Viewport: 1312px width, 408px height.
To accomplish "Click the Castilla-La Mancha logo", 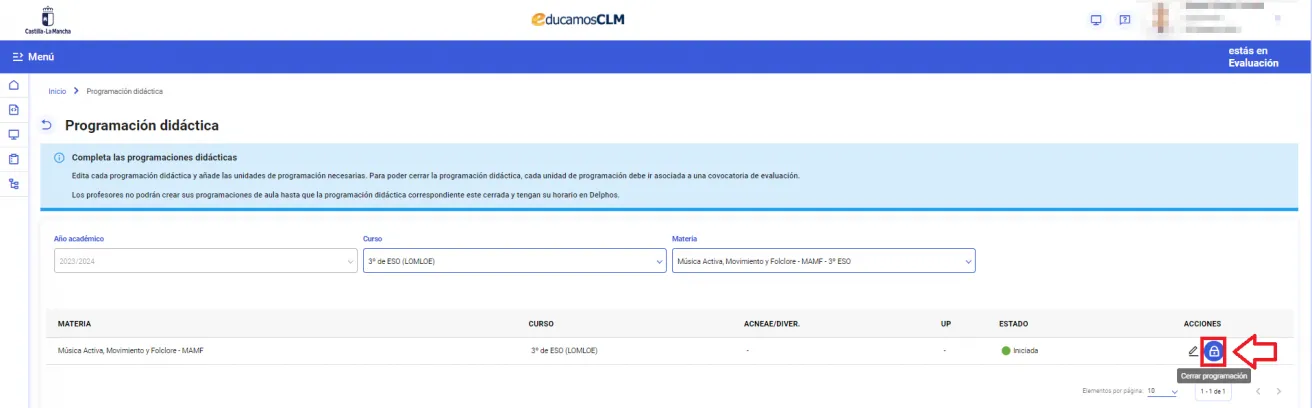I will tap(48, 20).
